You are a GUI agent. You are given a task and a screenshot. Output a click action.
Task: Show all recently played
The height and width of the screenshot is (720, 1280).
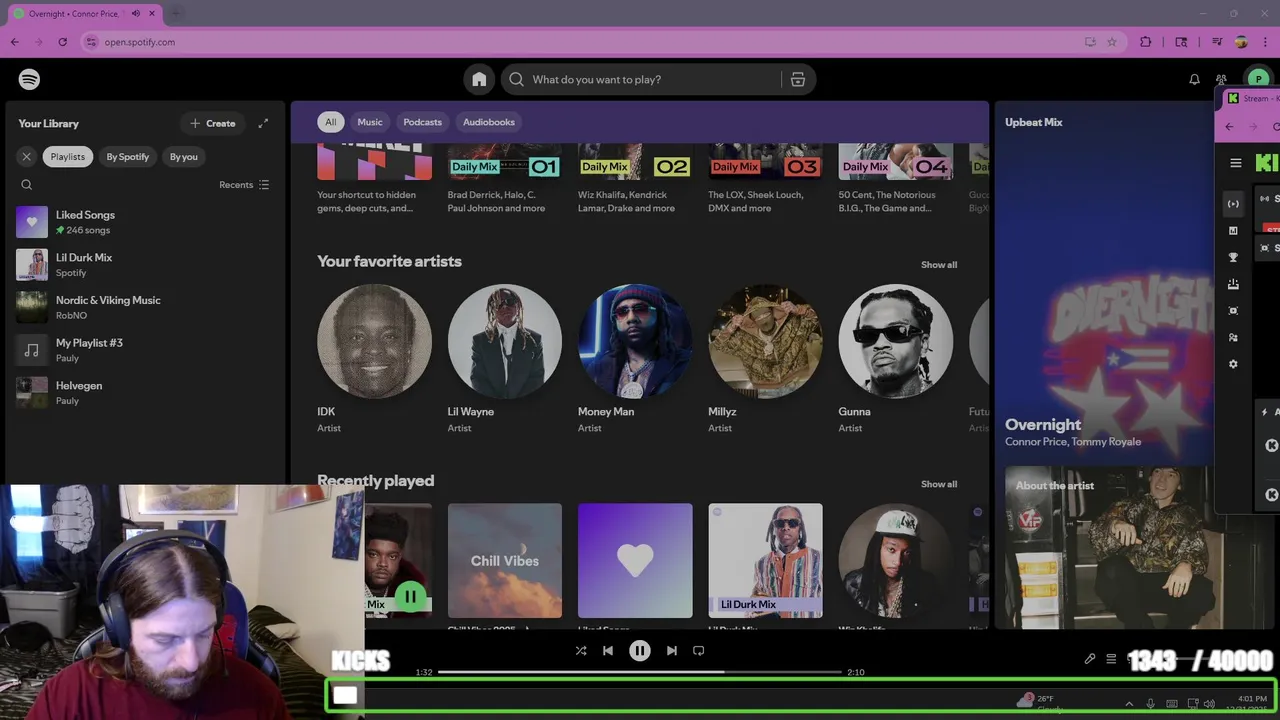[939, 484]
